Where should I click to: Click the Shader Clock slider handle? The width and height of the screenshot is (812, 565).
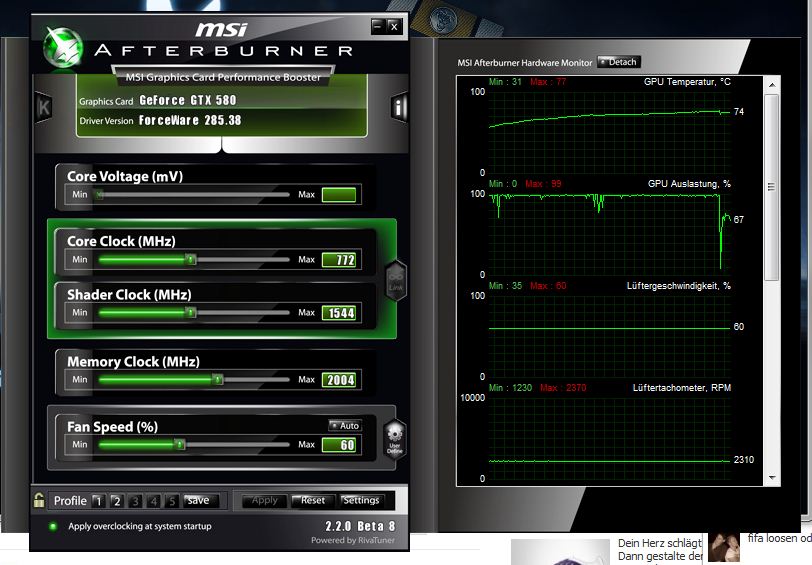pyautogui.click(x=191, y=313)
